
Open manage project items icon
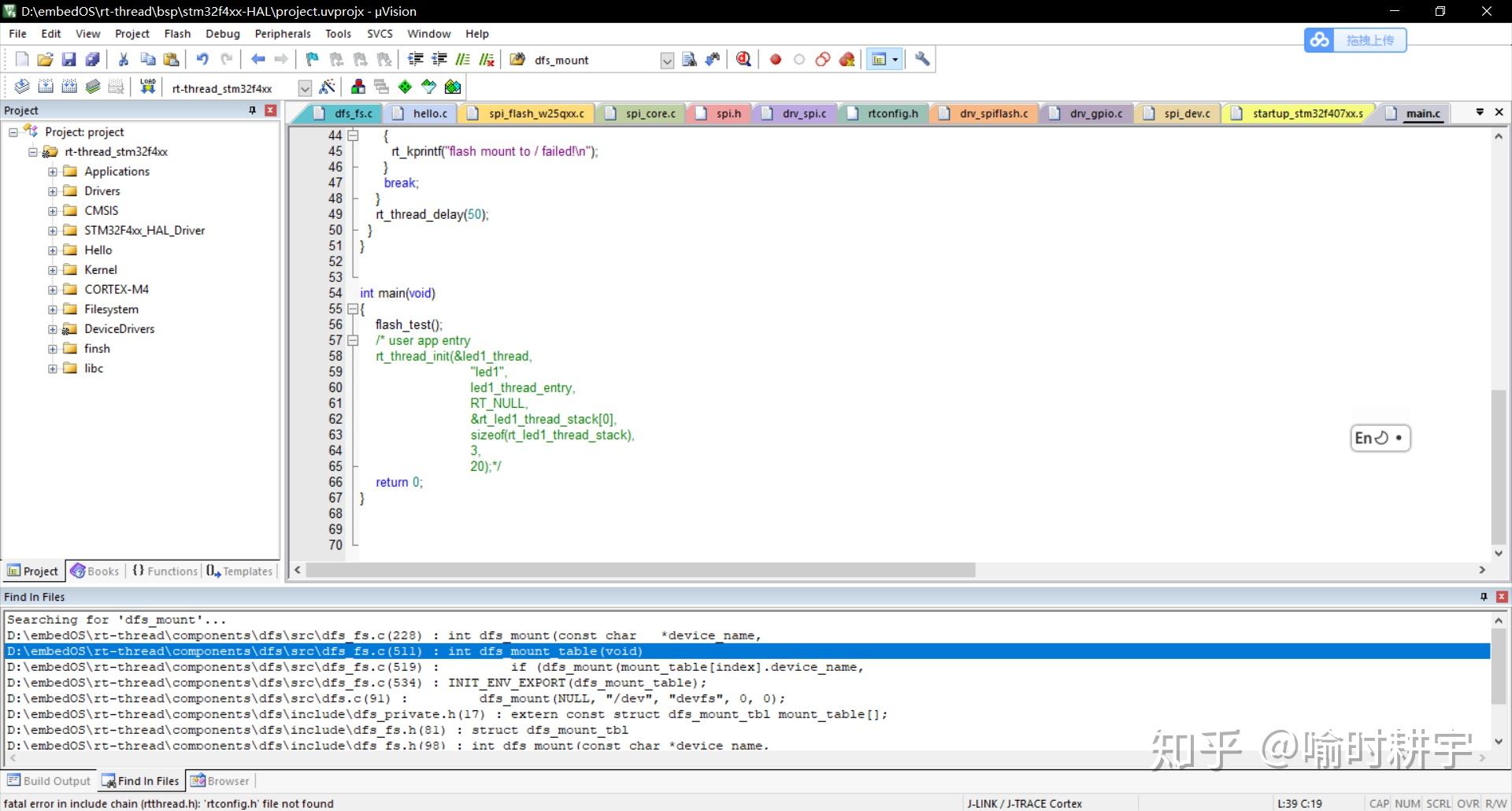pos(358,87)
